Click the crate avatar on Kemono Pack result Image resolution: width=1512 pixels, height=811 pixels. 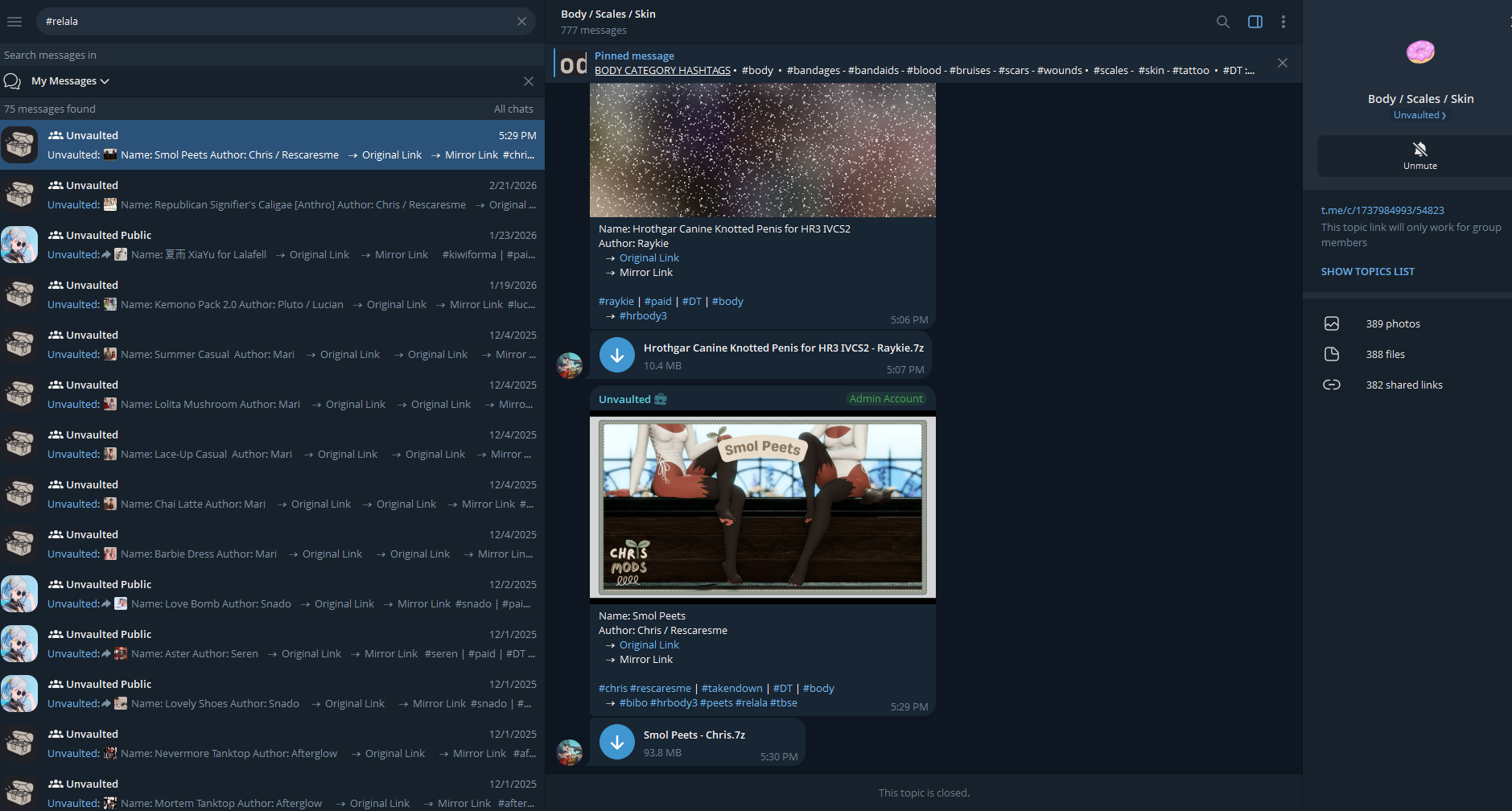[19, 295]
